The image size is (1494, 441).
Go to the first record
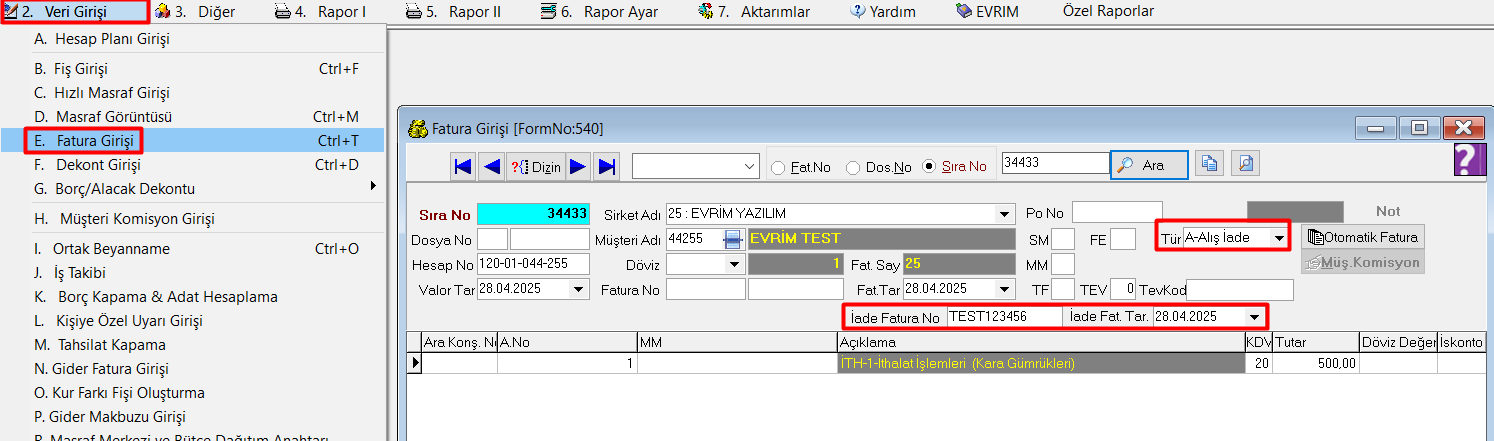coord(463,167)
